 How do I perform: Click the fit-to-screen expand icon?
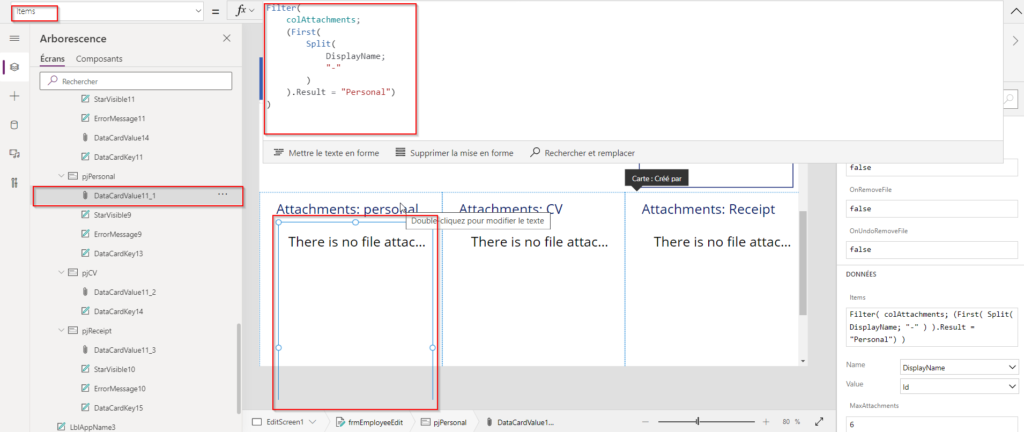click(x=820, y=422)
